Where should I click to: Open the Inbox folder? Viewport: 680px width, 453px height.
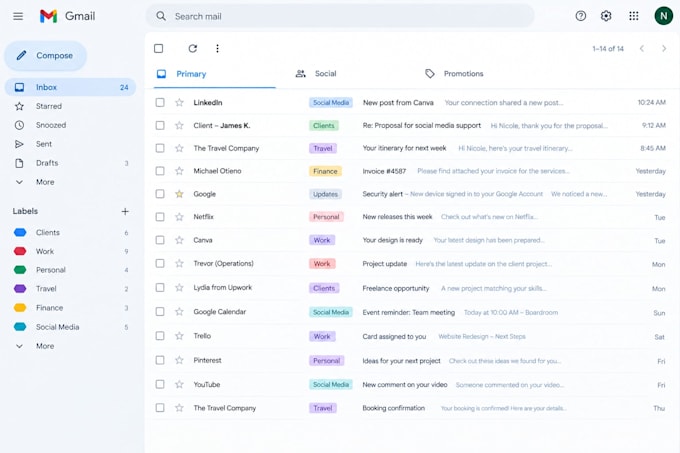70,87
